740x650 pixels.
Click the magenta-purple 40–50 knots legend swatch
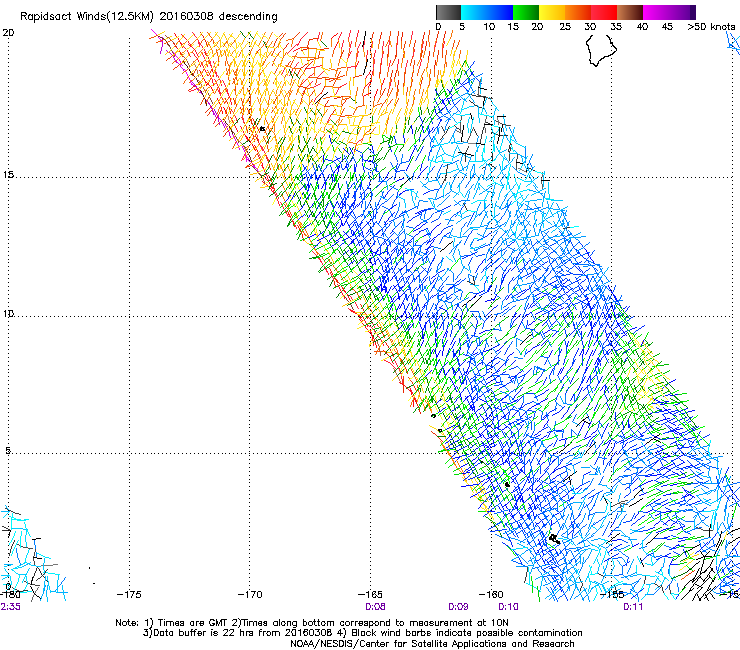(669, 12)
